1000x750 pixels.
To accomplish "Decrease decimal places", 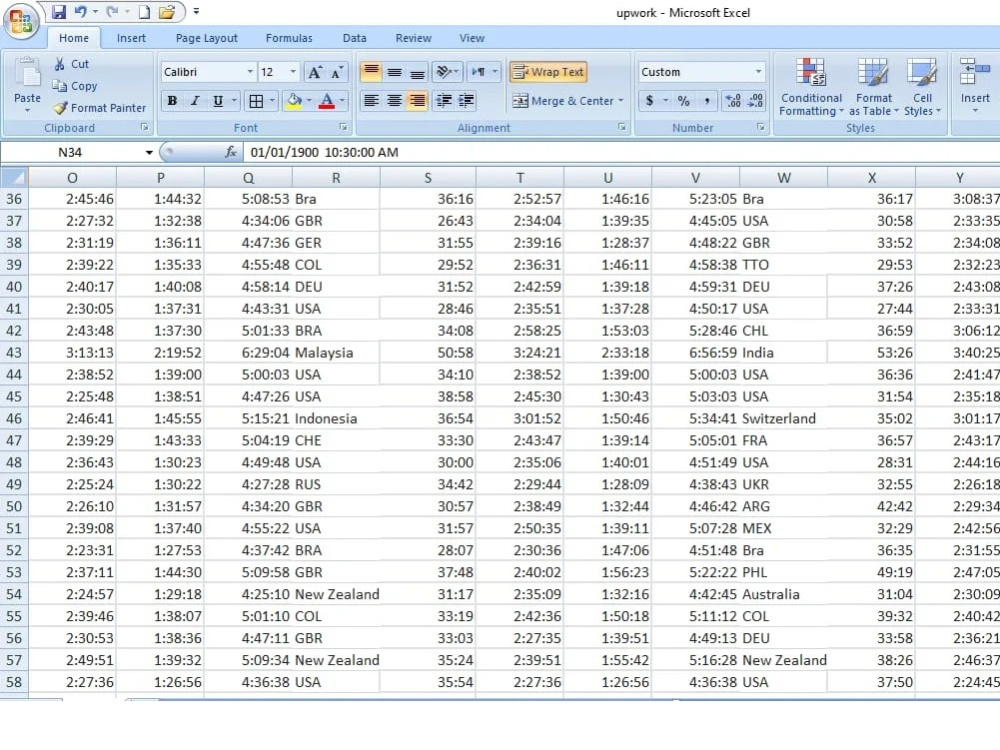I will click(756, 101).
